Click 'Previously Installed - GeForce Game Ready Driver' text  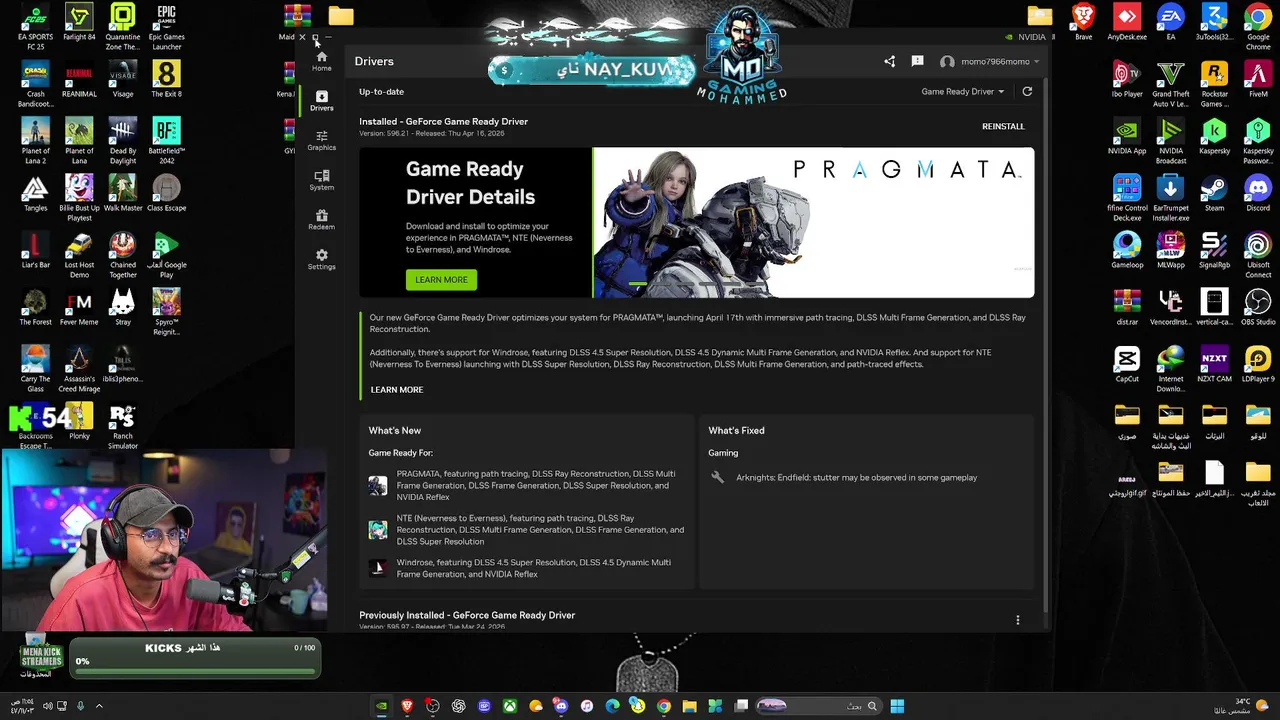tap(467, 615)
